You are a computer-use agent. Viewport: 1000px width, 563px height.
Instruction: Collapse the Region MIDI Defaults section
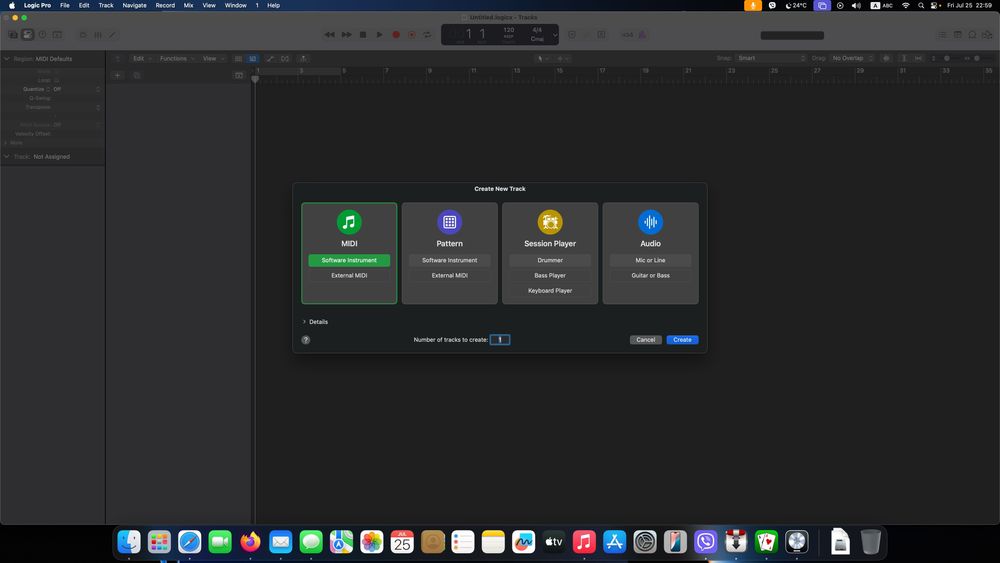coord(7,59)
